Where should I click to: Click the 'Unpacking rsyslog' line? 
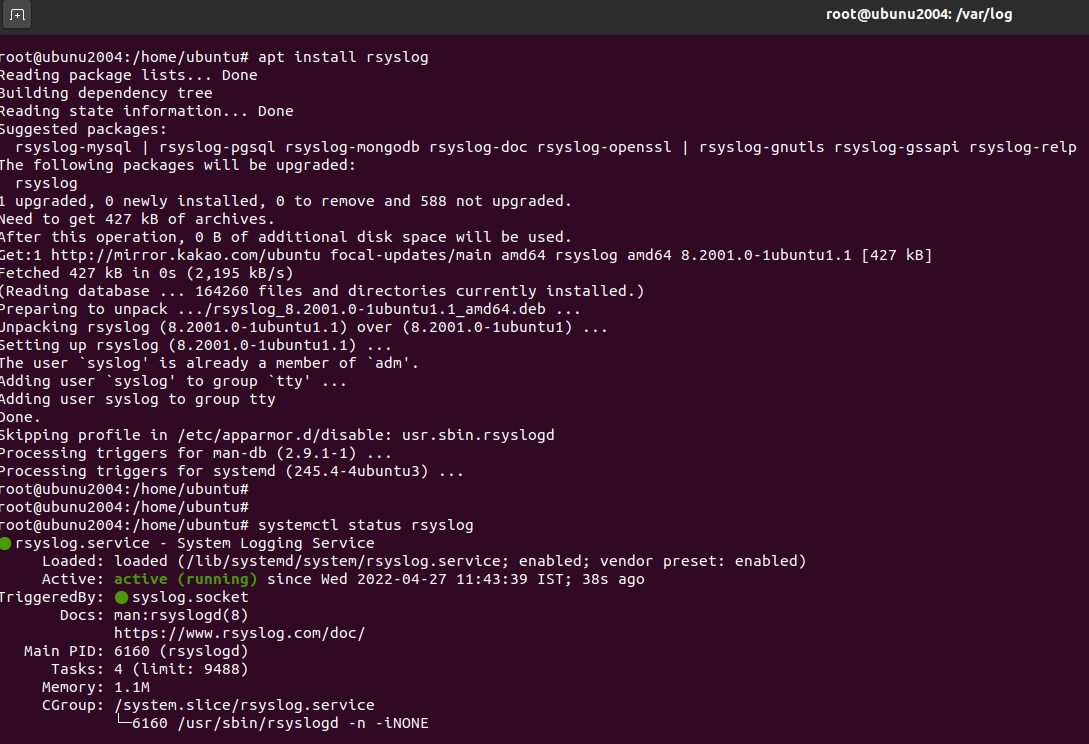point(304,328)
